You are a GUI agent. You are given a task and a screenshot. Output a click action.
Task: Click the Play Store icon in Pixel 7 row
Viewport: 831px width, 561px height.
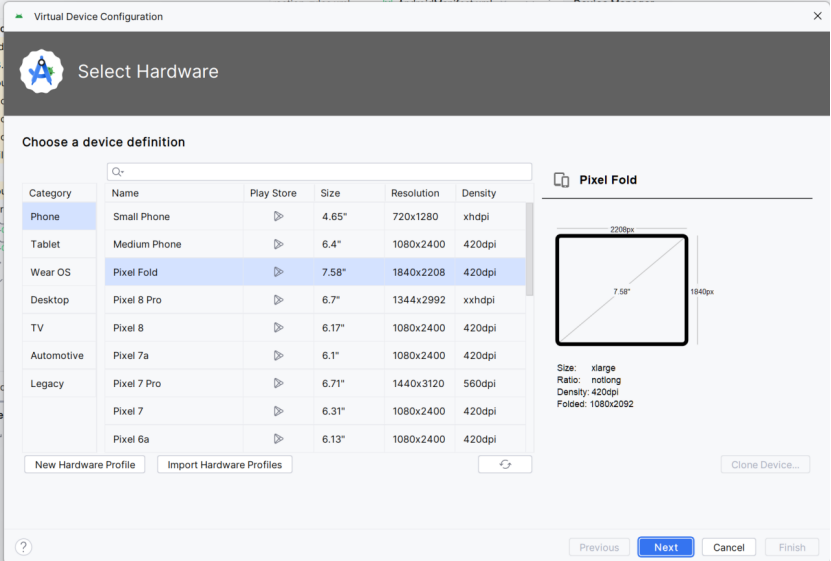[x=278, y=411]
